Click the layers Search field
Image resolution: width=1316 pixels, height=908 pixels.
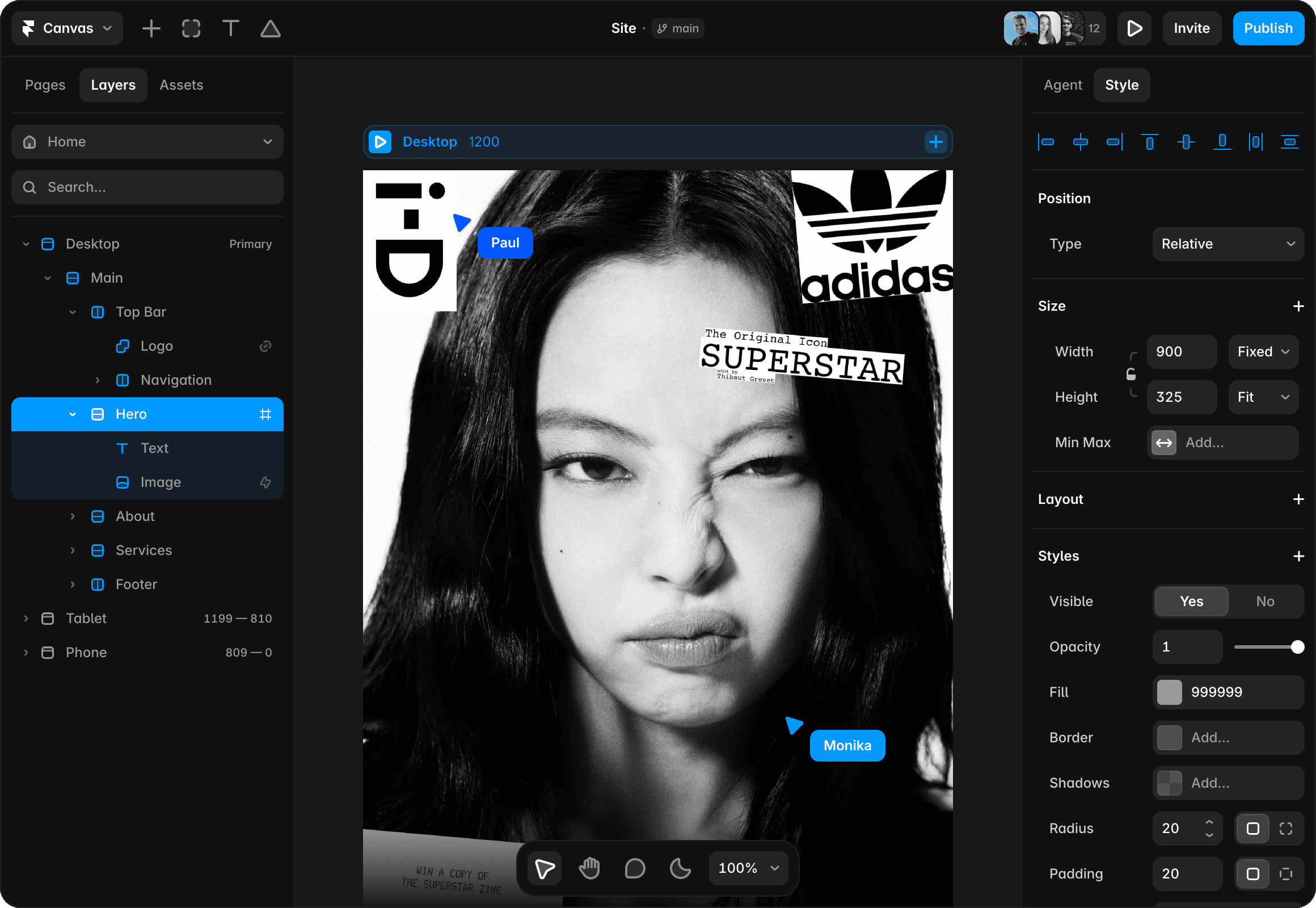[147, 187]
